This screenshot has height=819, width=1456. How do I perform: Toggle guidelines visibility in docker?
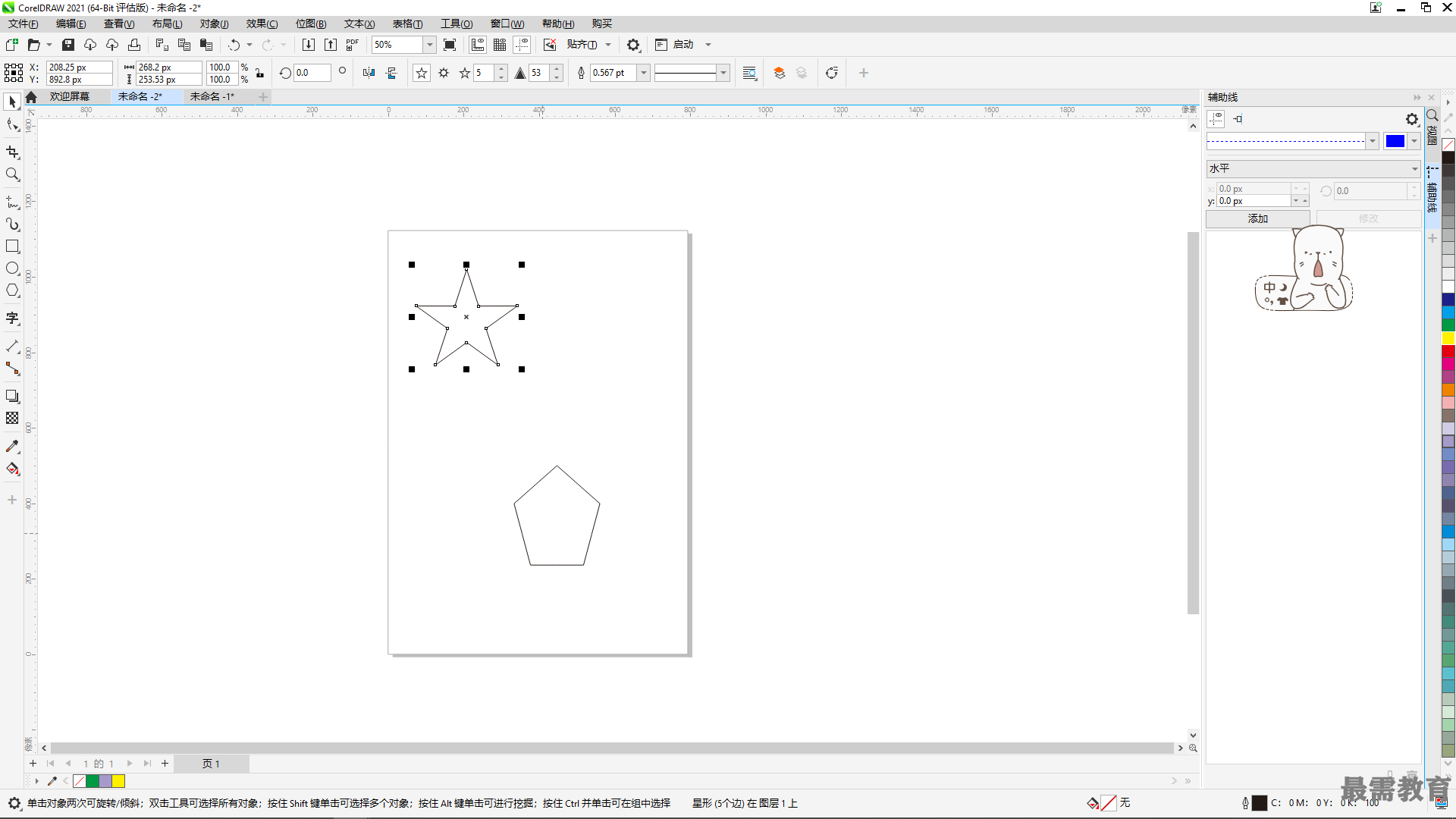click(x=1216, y=119)
